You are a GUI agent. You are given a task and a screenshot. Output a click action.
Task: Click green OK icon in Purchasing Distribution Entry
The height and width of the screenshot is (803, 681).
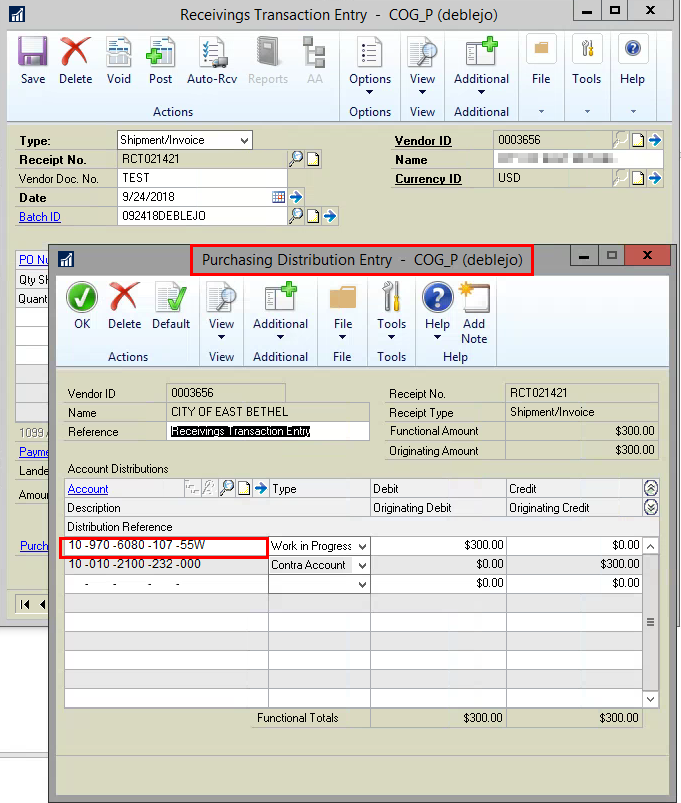click(x=82, y=305)
